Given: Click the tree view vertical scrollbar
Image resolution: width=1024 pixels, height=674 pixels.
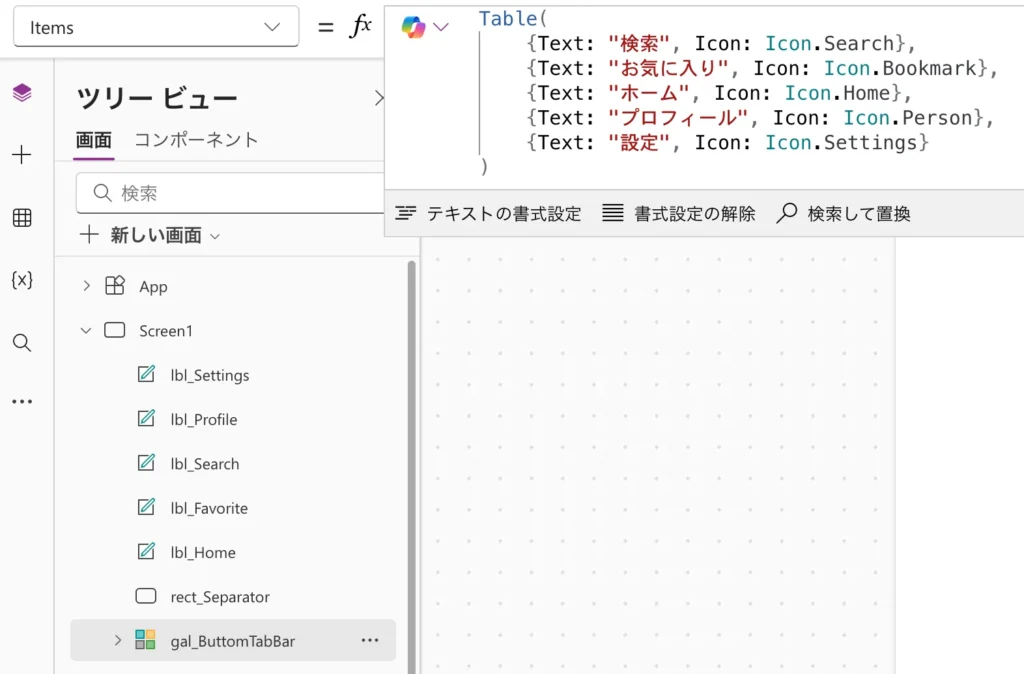Looking at the screenshot, I should (x=411, y=466).
